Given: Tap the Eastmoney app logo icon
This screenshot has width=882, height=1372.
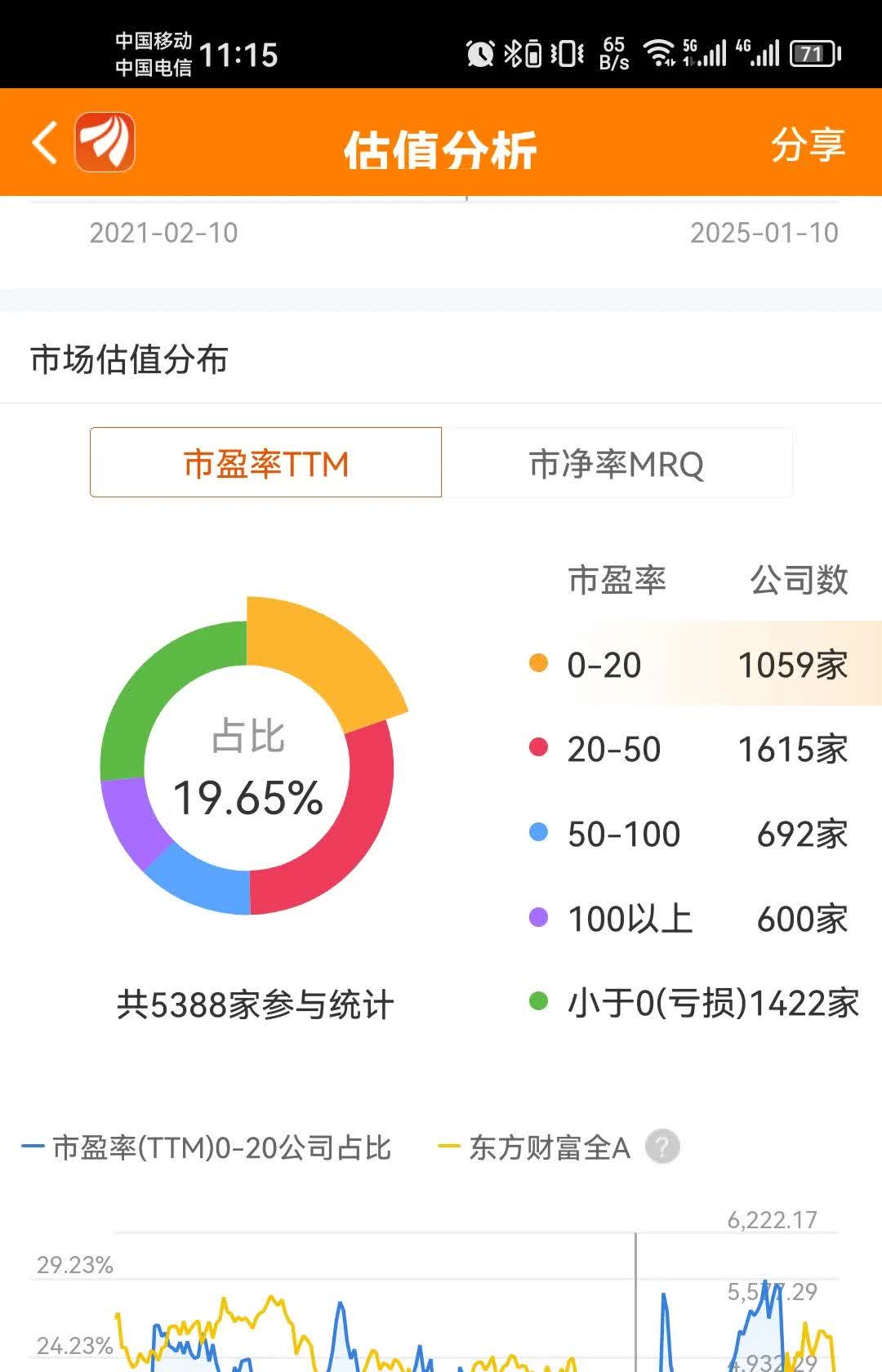Looking at the screenshot, I should pos(105,142).
